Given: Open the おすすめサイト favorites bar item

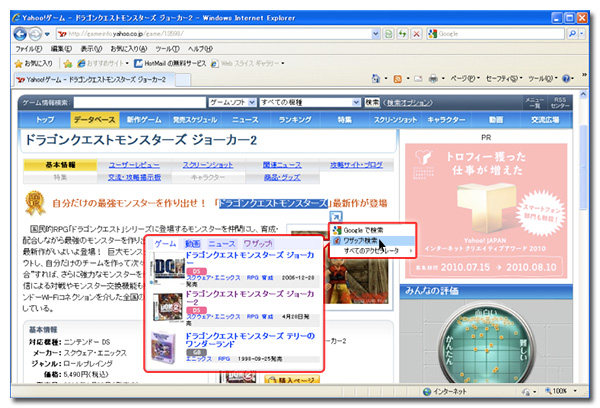Looking at the screenshot, I should click(x=103, y=64).
